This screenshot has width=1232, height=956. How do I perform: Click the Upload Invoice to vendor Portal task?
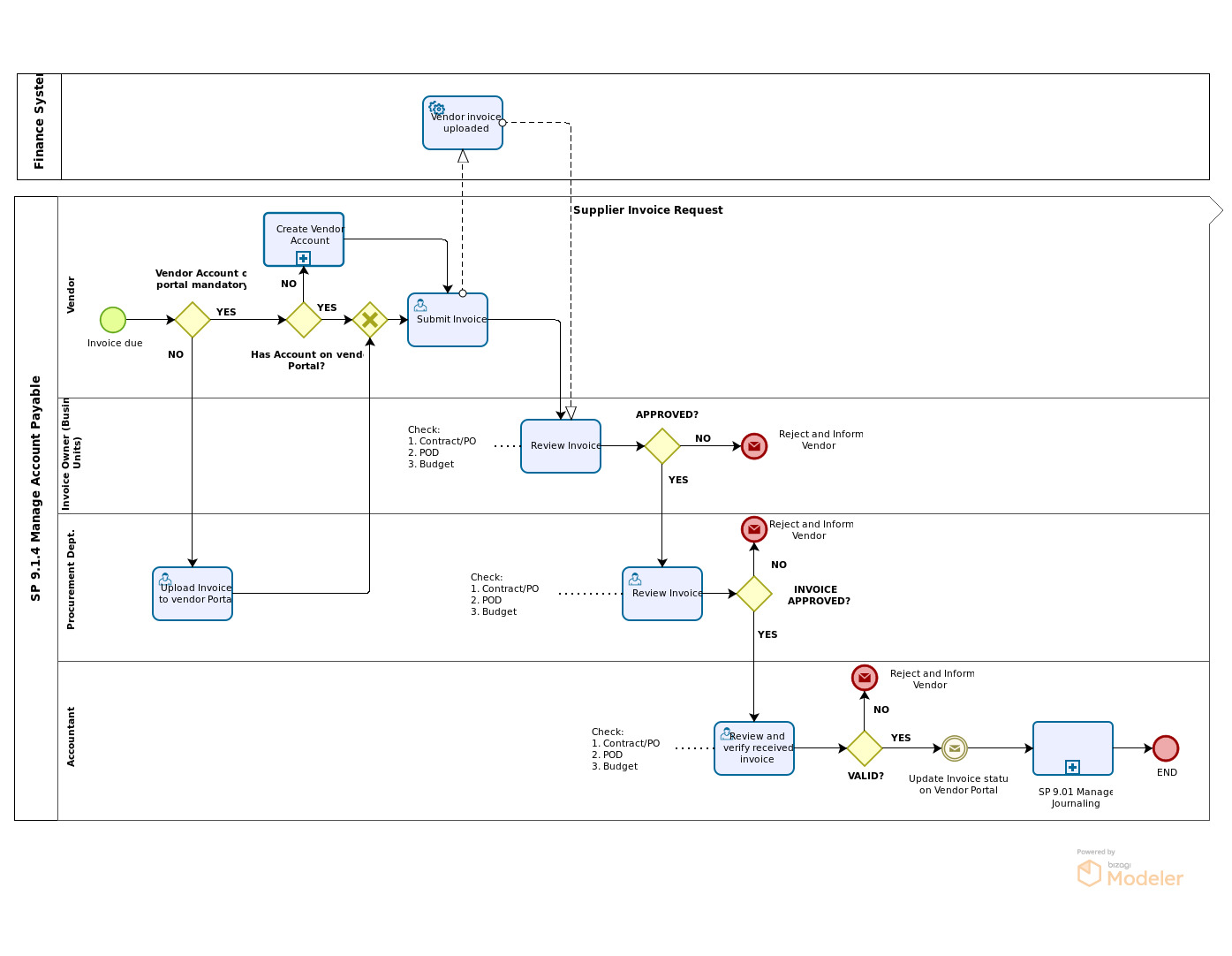(193, 594)
